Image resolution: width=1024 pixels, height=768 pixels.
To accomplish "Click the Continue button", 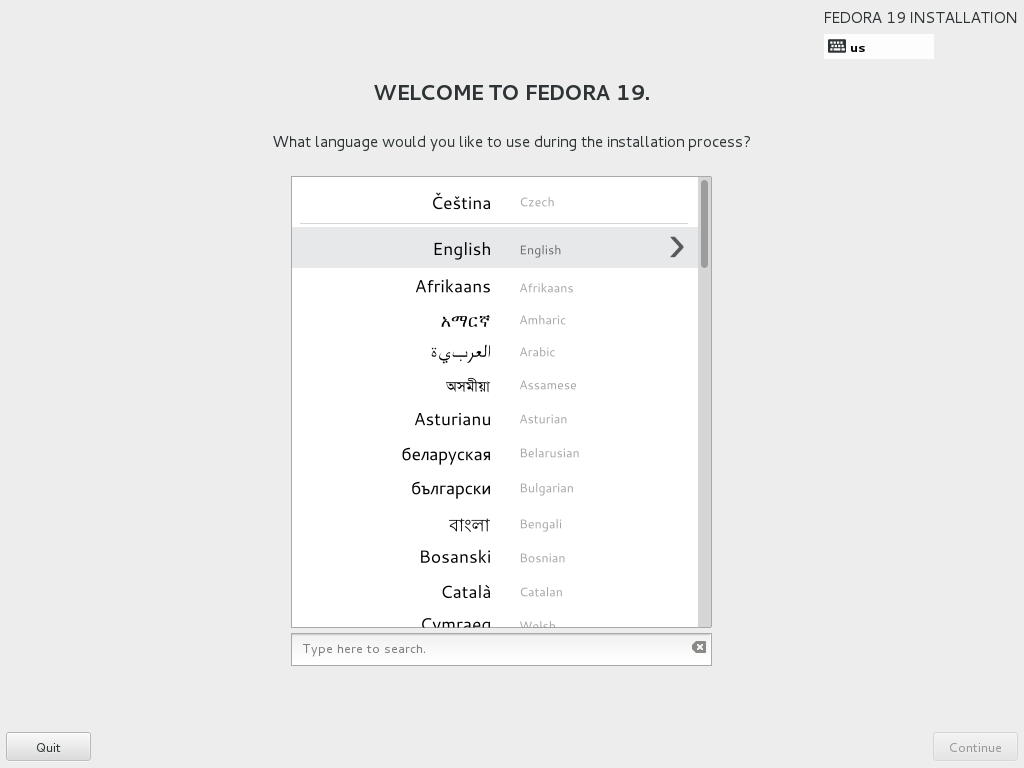I will 975,747.
